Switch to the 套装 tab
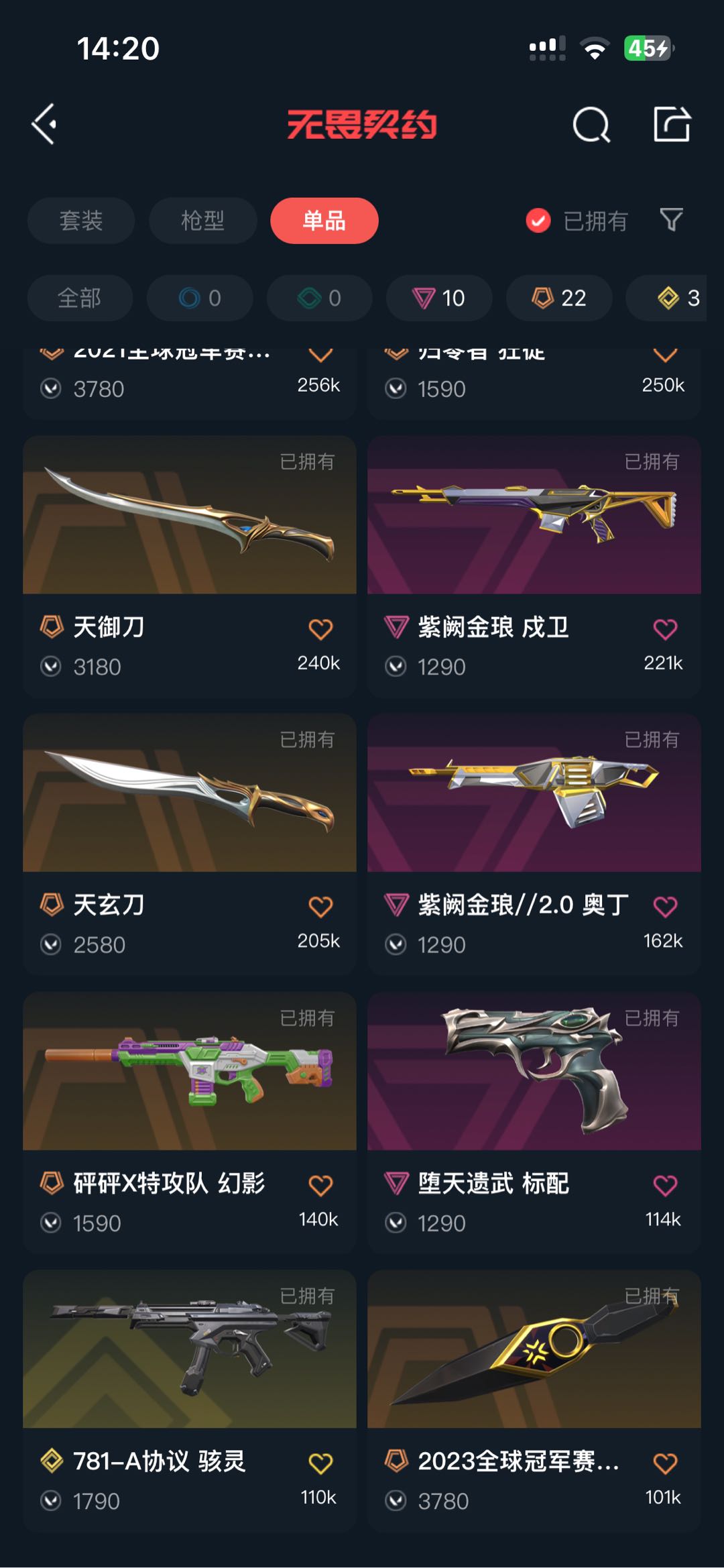This screenshot has height=1568, width=724. 81,221
